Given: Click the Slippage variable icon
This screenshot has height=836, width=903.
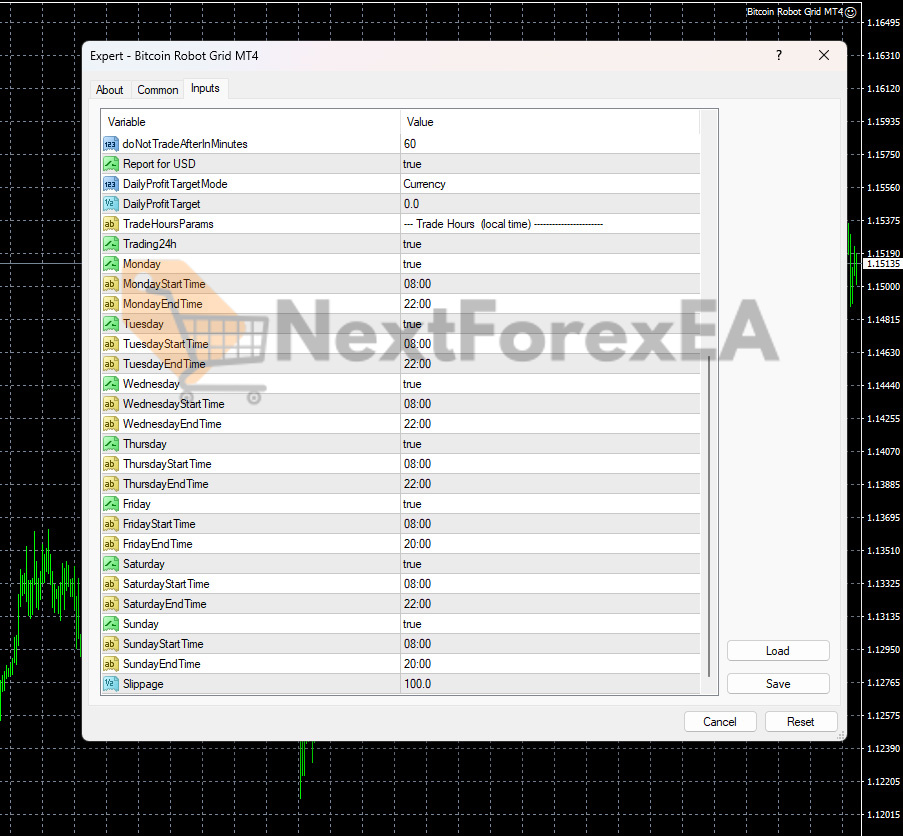Looking at the screenshot, I should tap(111, 684).
